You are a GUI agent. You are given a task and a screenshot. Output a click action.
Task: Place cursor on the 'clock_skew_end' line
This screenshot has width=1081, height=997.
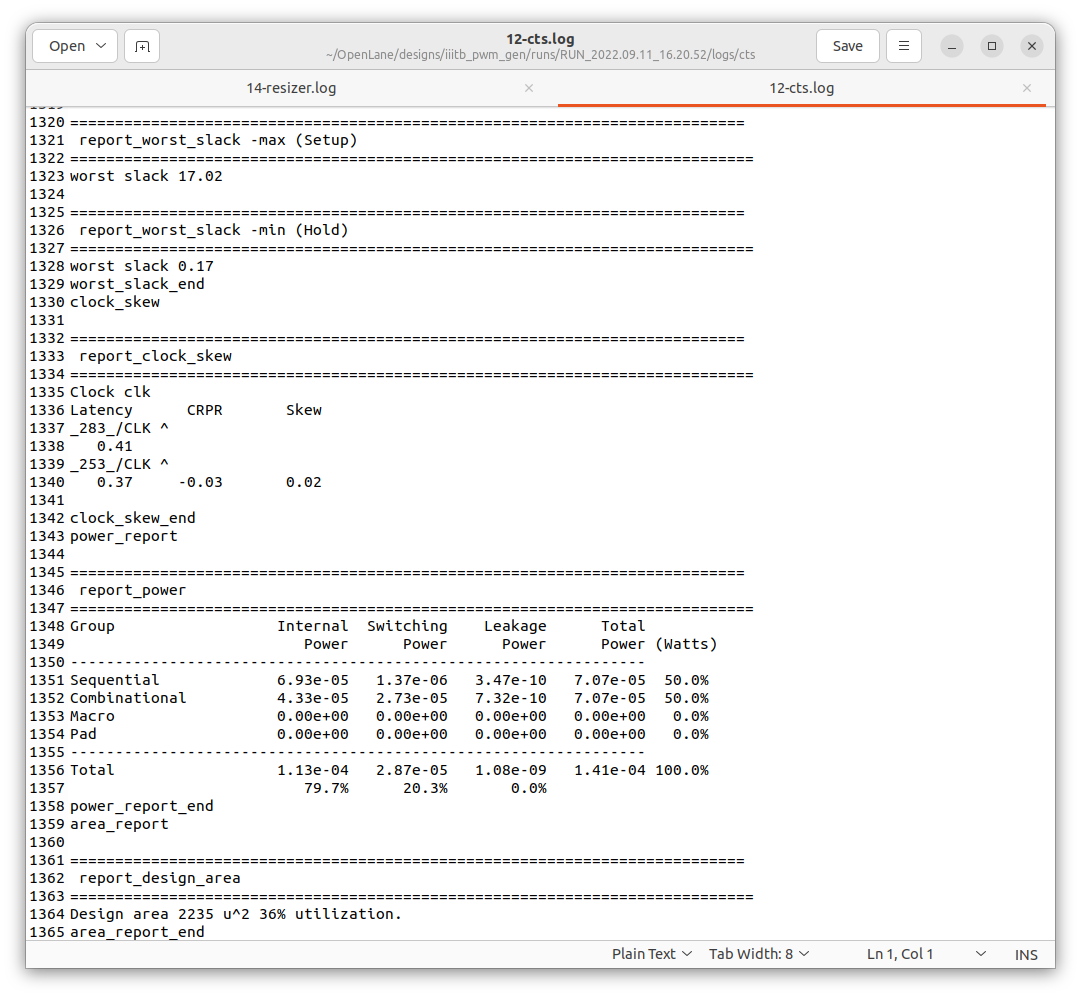(x=133, y=517)
